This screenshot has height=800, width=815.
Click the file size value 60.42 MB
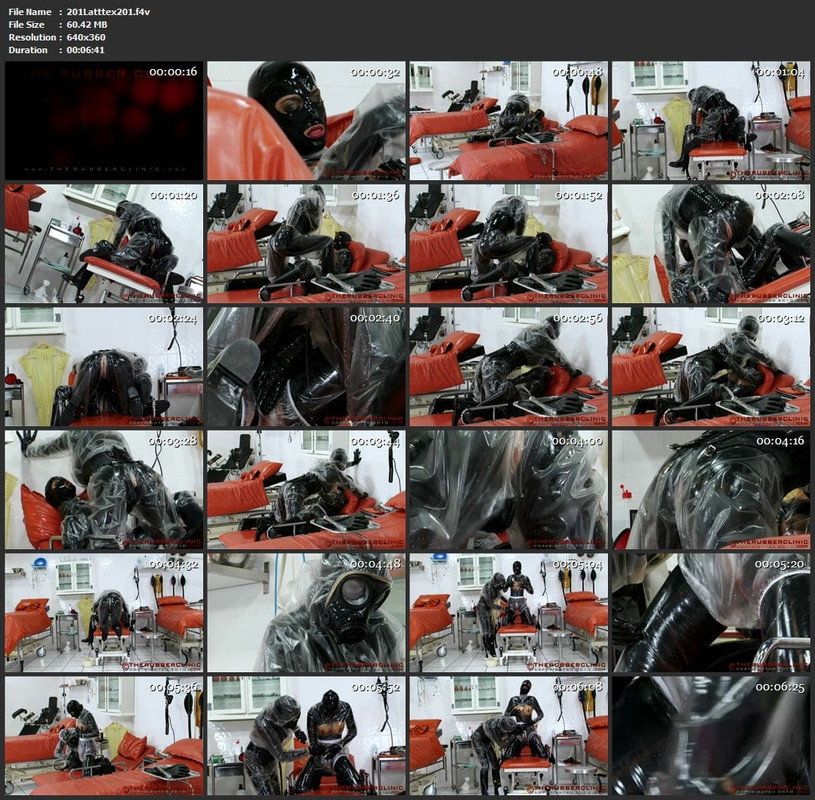point(87,24)
